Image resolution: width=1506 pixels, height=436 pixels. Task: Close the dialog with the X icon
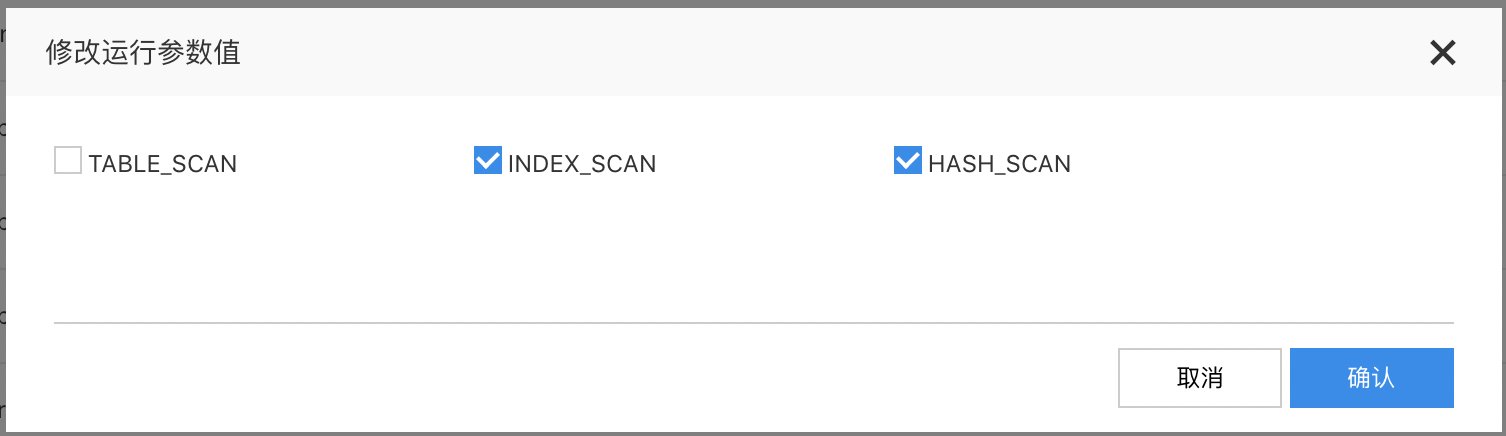tap(1442, 53)
